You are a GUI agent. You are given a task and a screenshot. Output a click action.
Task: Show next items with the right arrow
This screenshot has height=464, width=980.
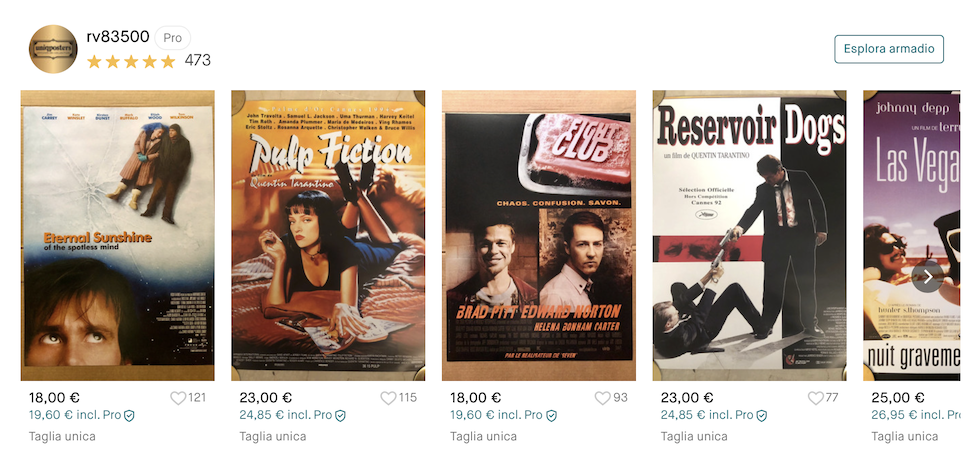coord(928,276)
